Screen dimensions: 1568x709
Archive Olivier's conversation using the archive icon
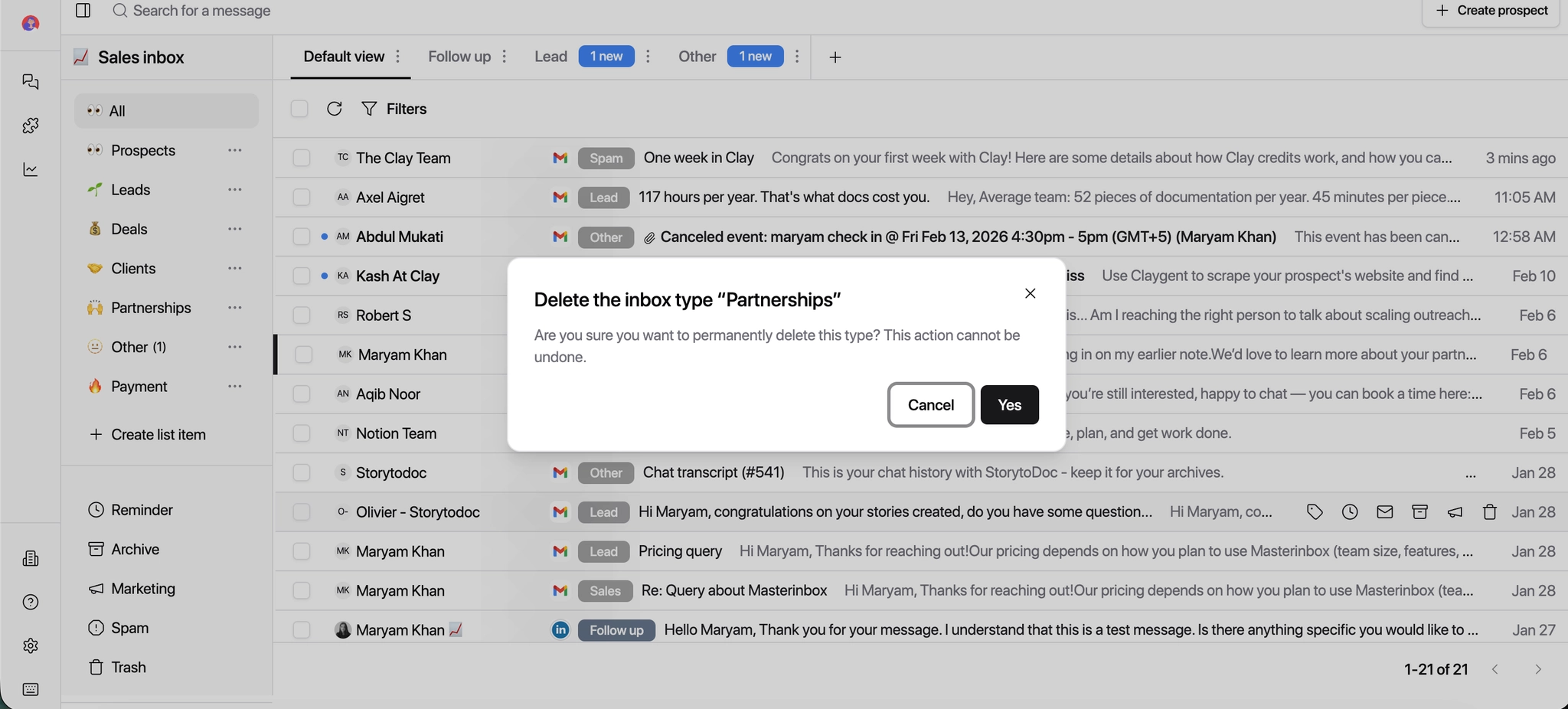point(1420,511)
